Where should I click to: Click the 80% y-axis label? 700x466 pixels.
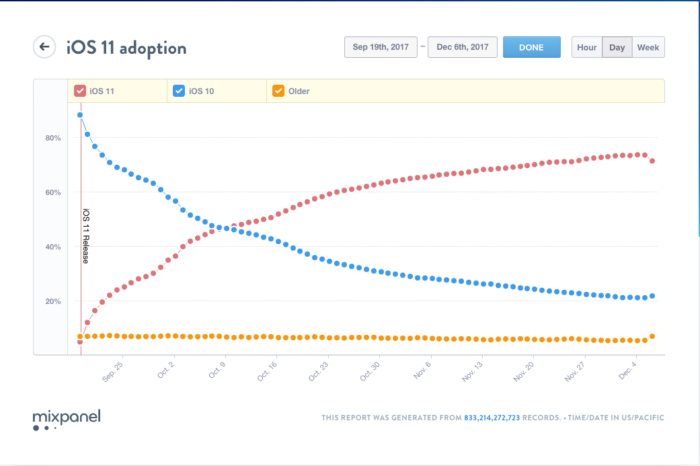coord(53,138)
